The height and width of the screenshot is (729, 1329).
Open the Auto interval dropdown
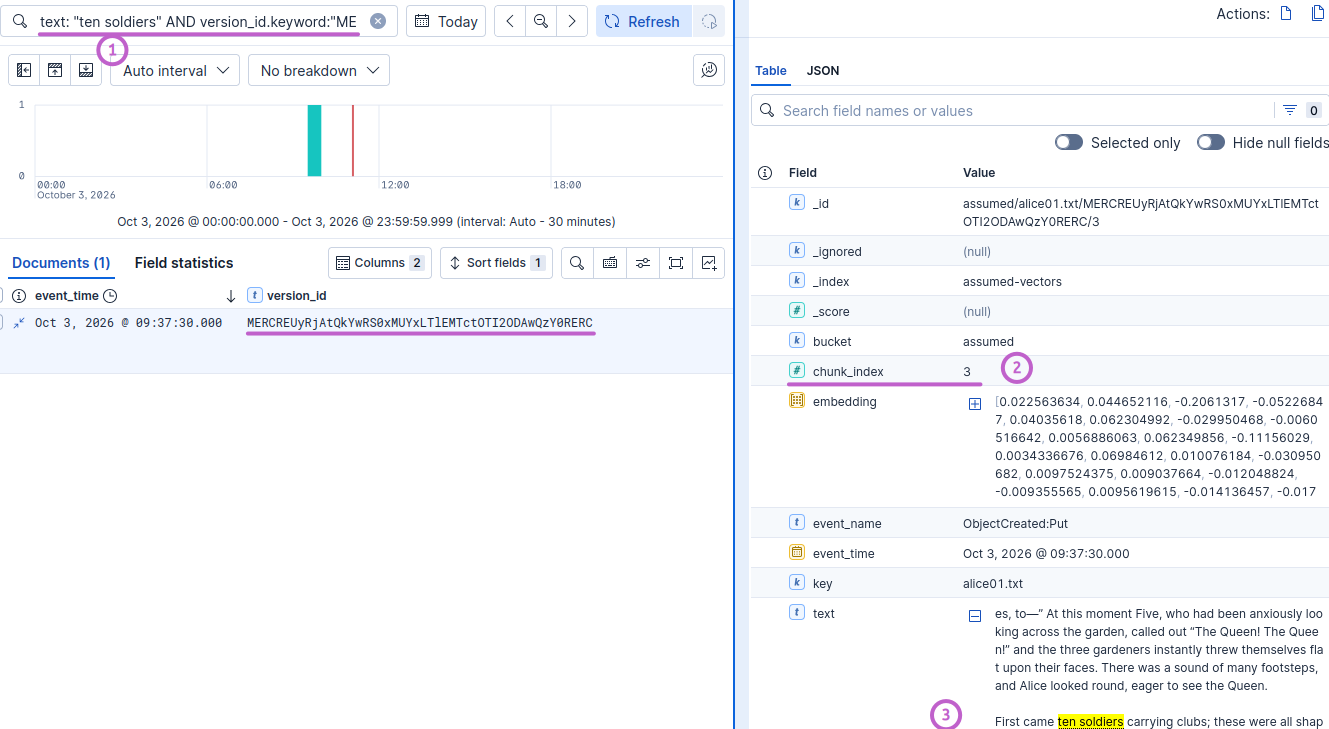coord(175,70)
